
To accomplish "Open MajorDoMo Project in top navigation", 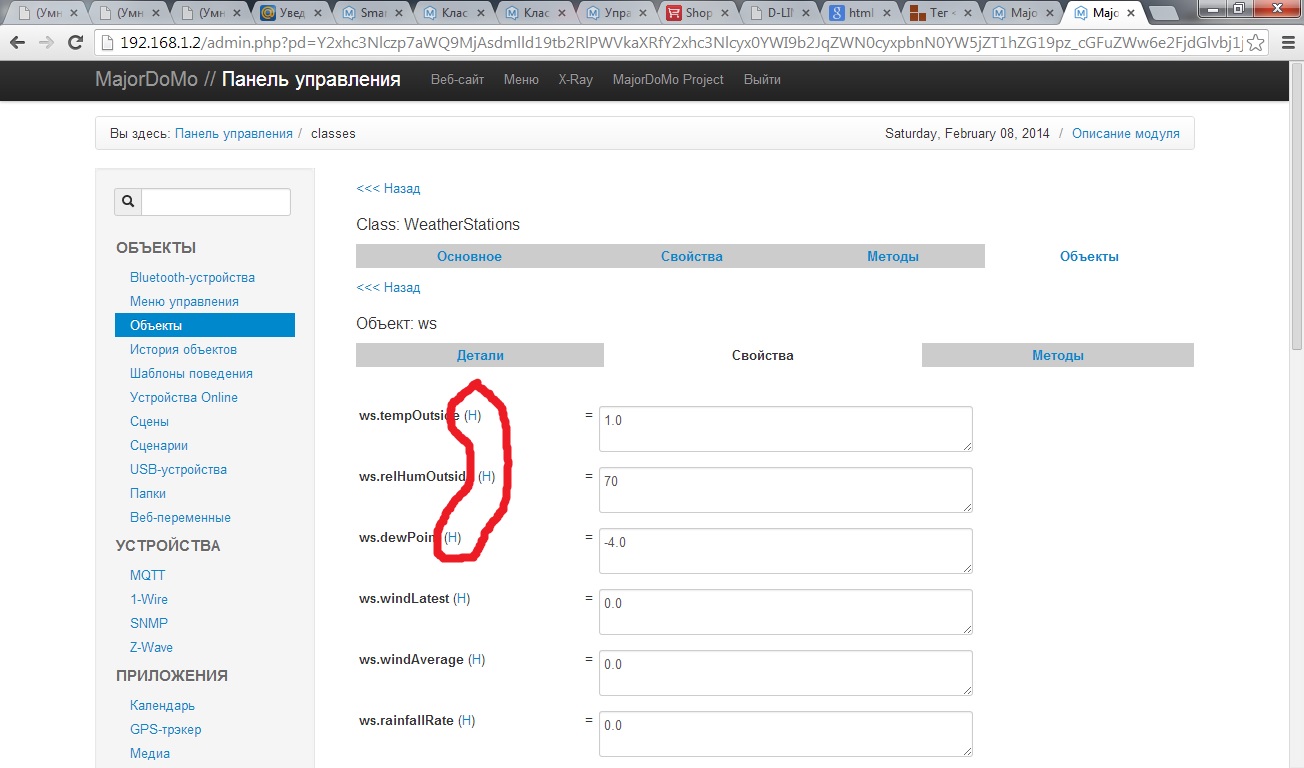I will click(x=668, y=80).
